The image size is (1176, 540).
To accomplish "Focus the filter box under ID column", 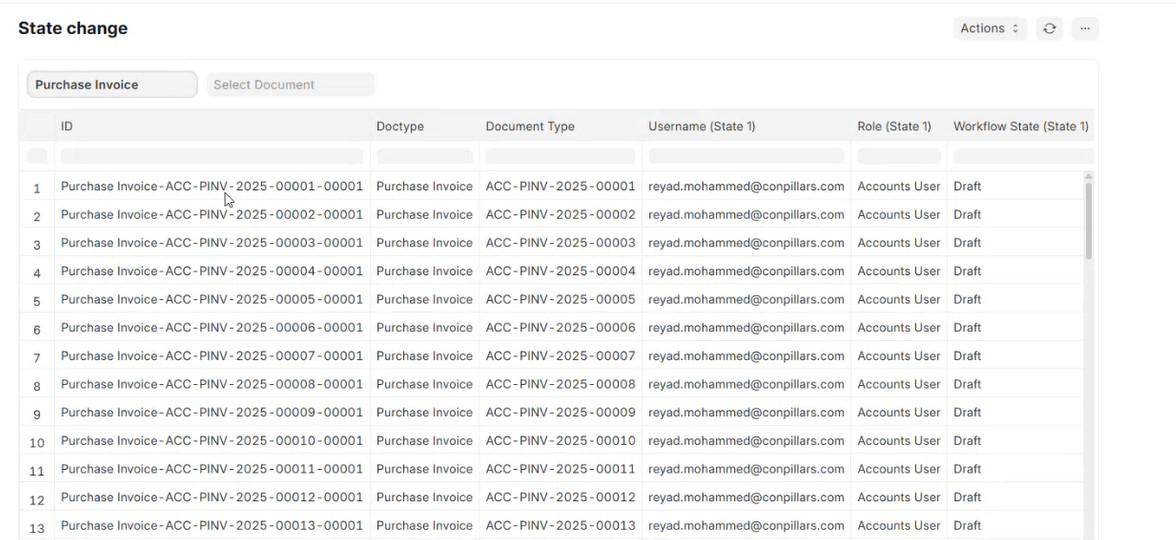I will click(211, 156).
